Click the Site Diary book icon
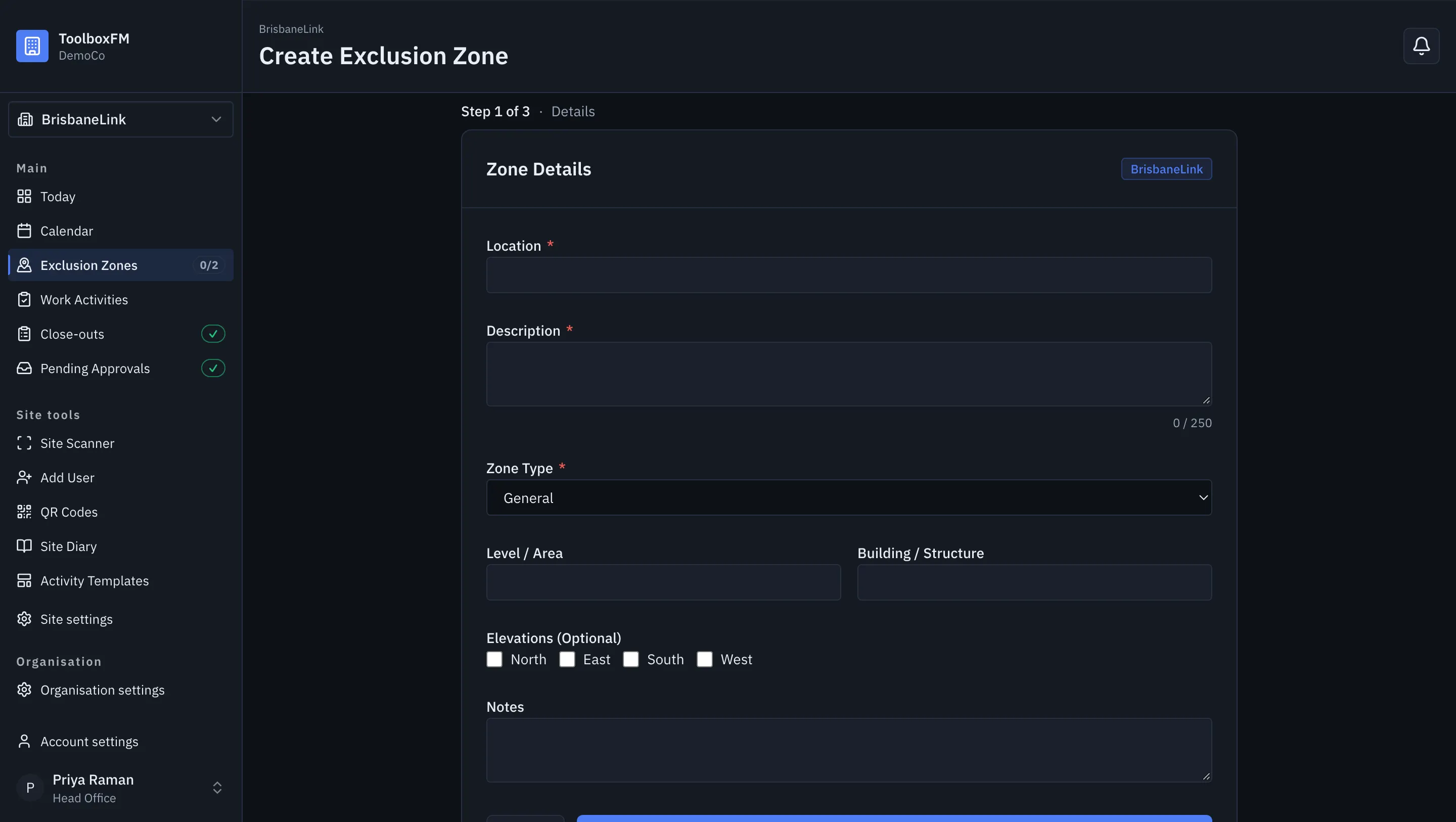The height and width of the screenshot is (822, 1456). click(x=24, y=546)
